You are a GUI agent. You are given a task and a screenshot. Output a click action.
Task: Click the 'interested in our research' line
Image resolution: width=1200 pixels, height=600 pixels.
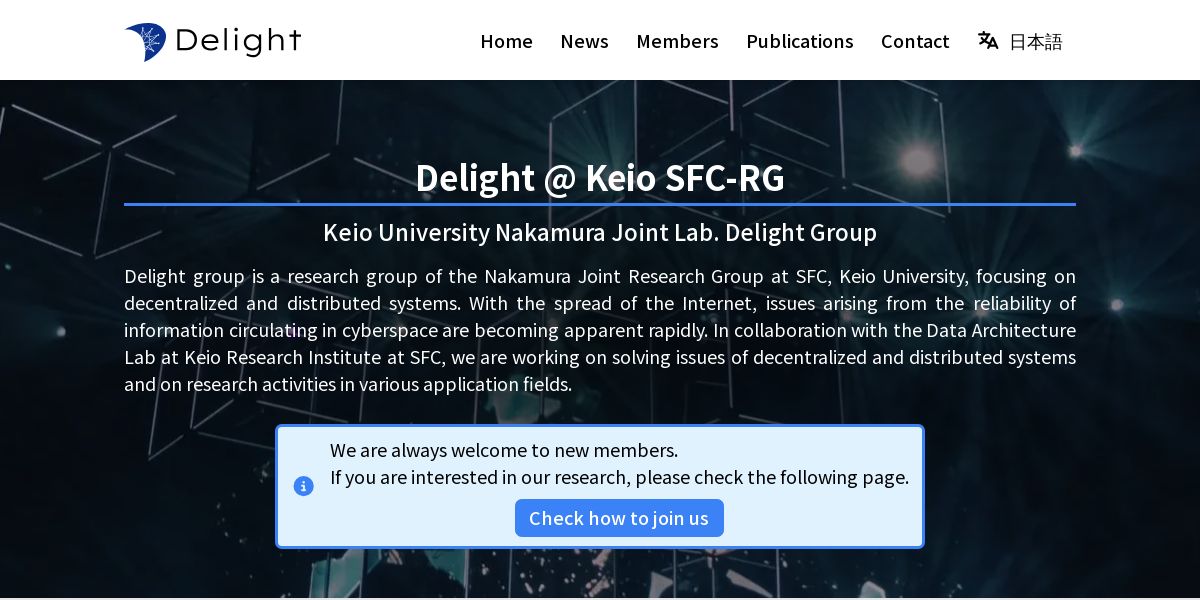(x=619, y=477)
